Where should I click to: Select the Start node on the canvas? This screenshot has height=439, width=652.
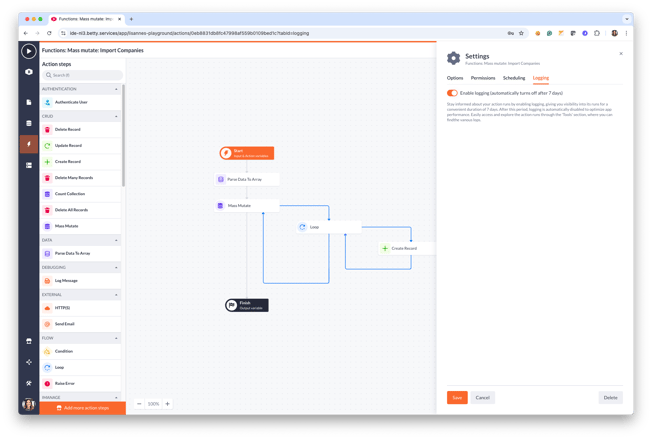pos(246,153)
